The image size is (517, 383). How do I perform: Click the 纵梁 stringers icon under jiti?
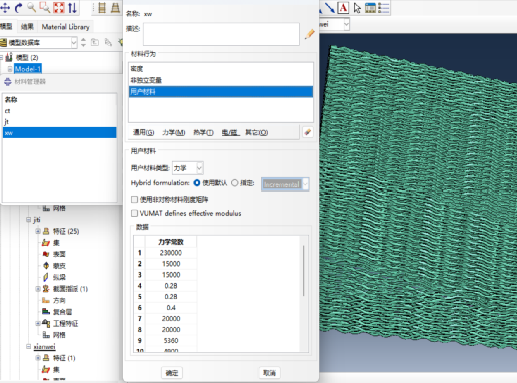point(46,277)
